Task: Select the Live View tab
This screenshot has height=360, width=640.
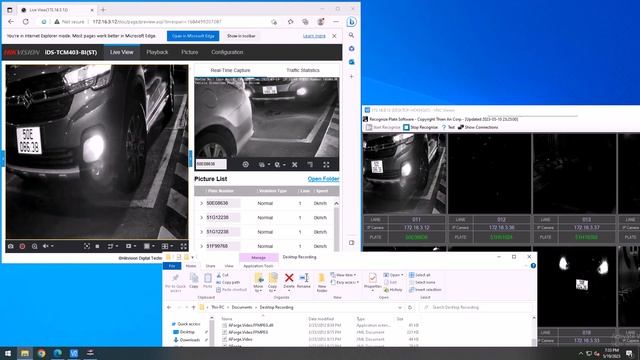Action: [x=122, y=52]
